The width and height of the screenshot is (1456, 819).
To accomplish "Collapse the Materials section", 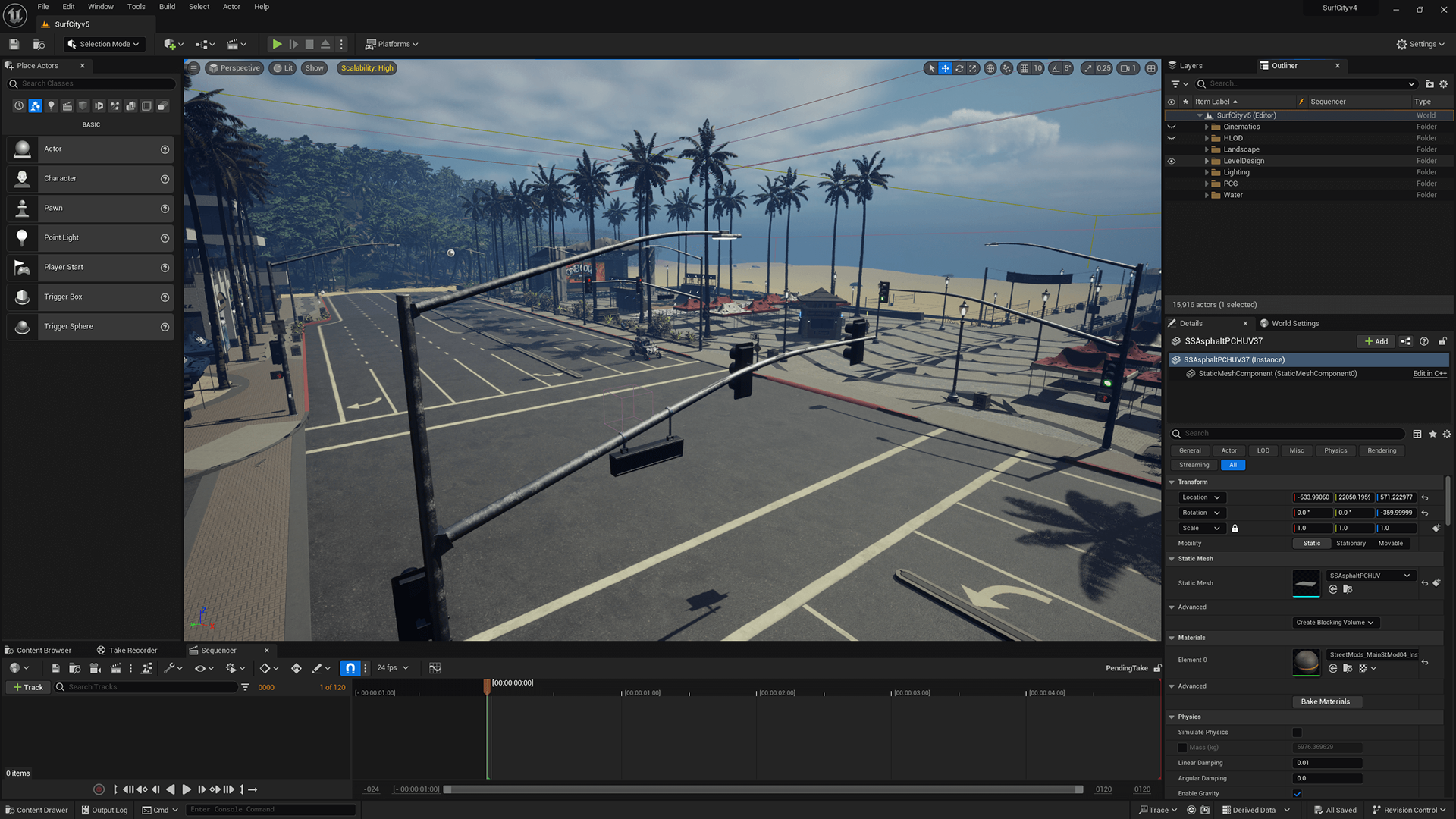I will click(x=1172, y=638).
